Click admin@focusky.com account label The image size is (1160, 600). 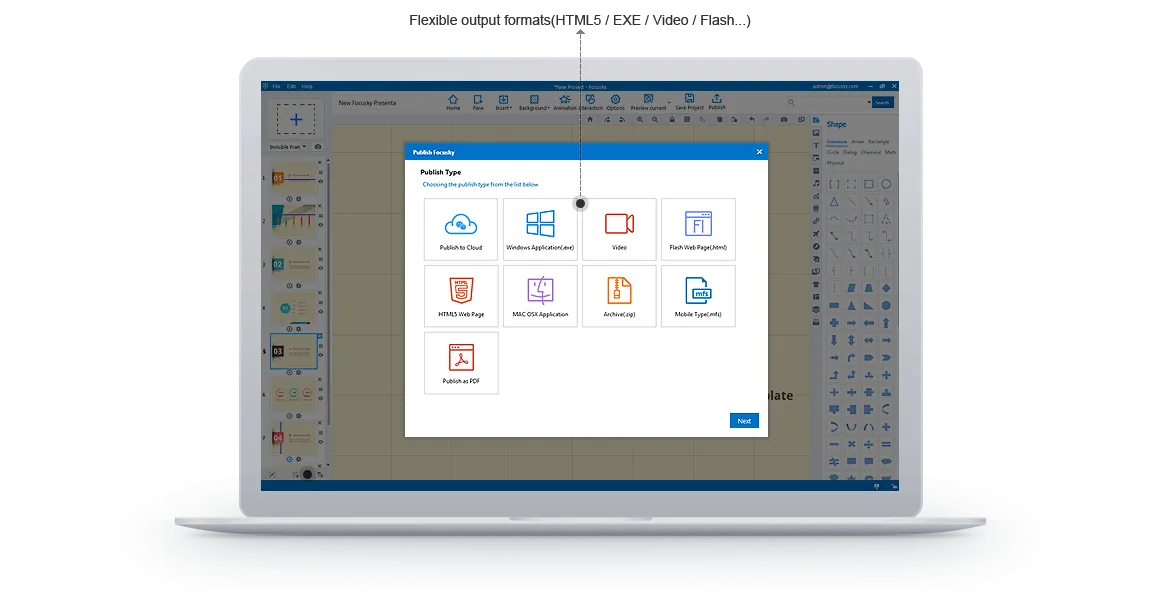click(x=835, y=87)
